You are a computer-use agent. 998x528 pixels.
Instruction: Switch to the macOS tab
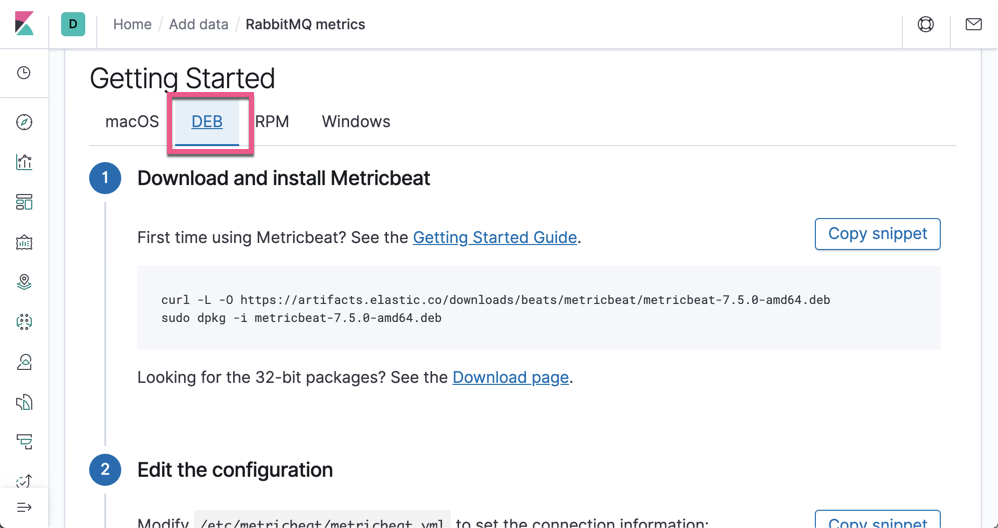click(132, 122)
